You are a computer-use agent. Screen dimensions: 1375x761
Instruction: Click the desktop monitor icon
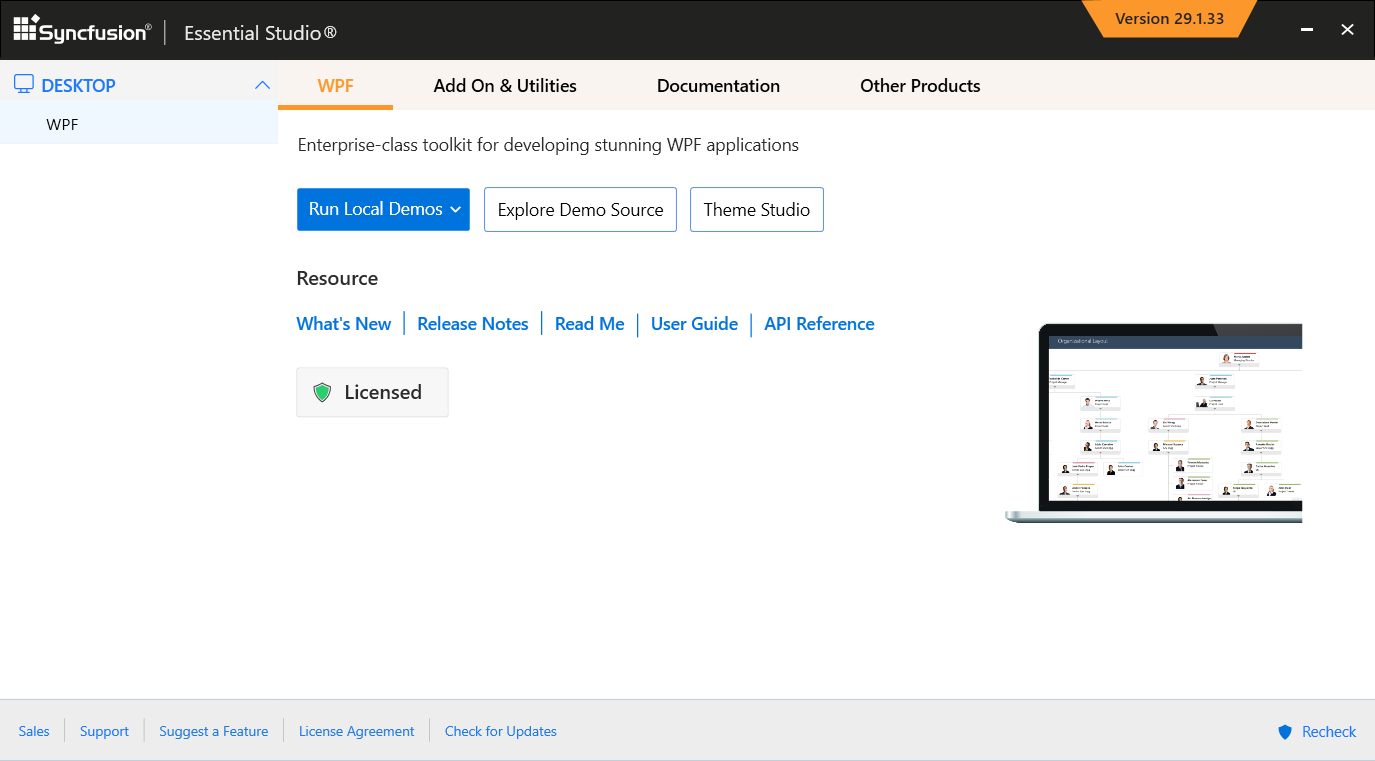point(24,85)
